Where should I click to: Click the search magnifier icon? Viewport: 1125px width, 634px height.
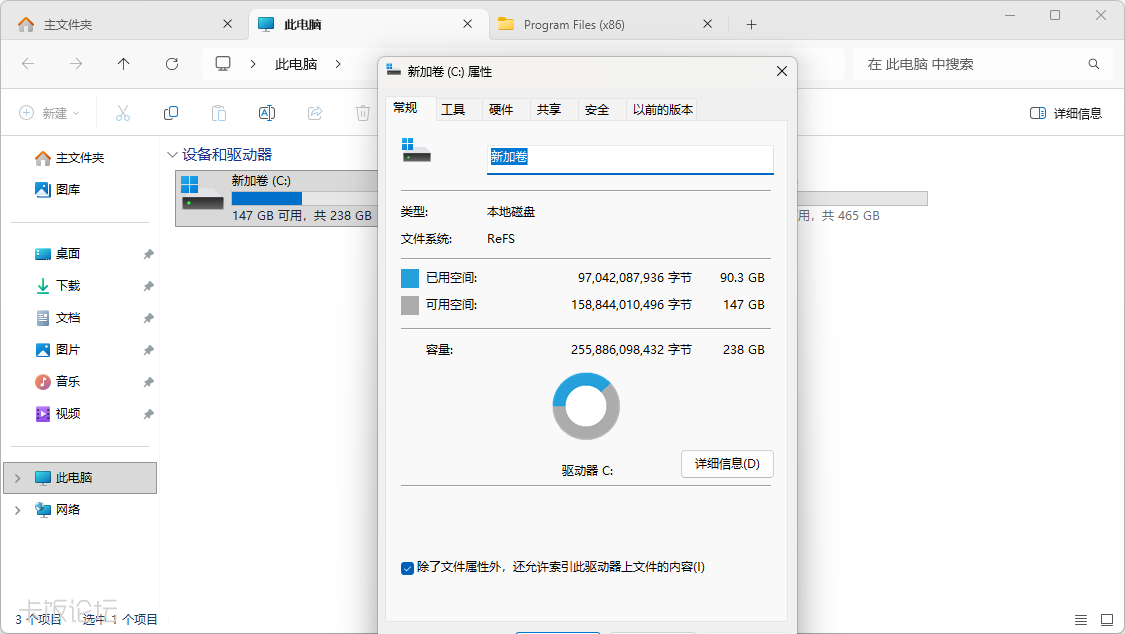(1093, 64)
